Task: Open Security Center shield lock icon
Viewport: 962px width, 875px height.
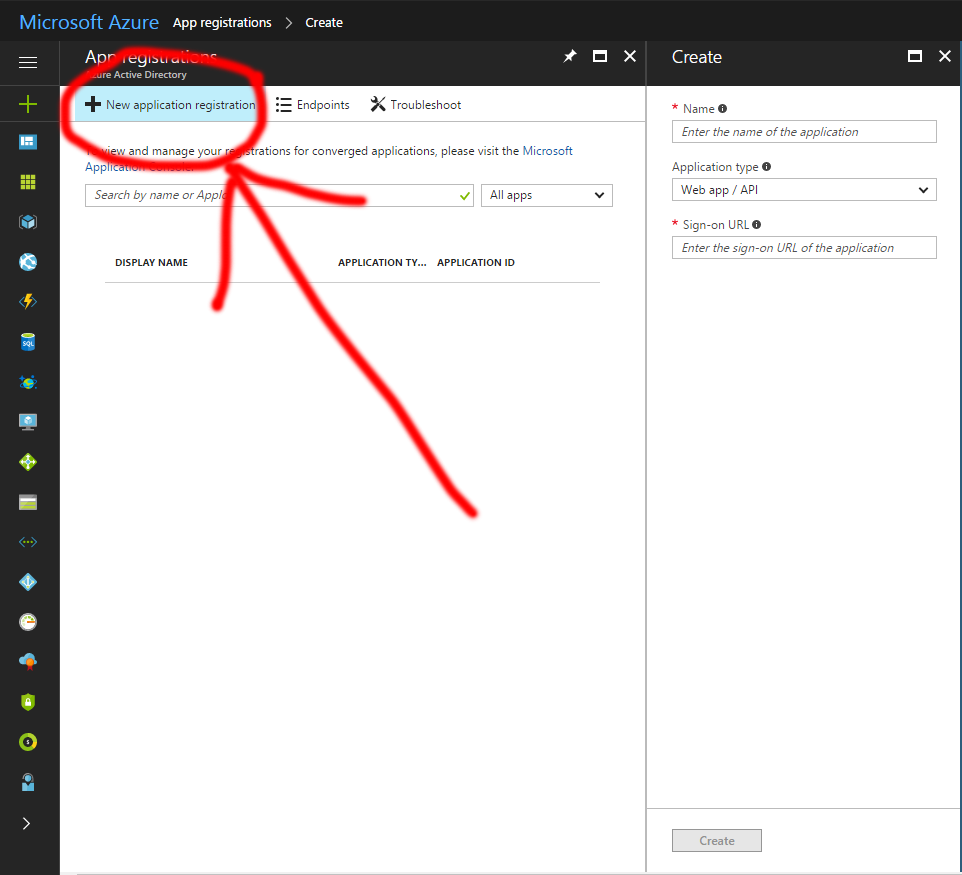Action: click(x=28, y=702)
